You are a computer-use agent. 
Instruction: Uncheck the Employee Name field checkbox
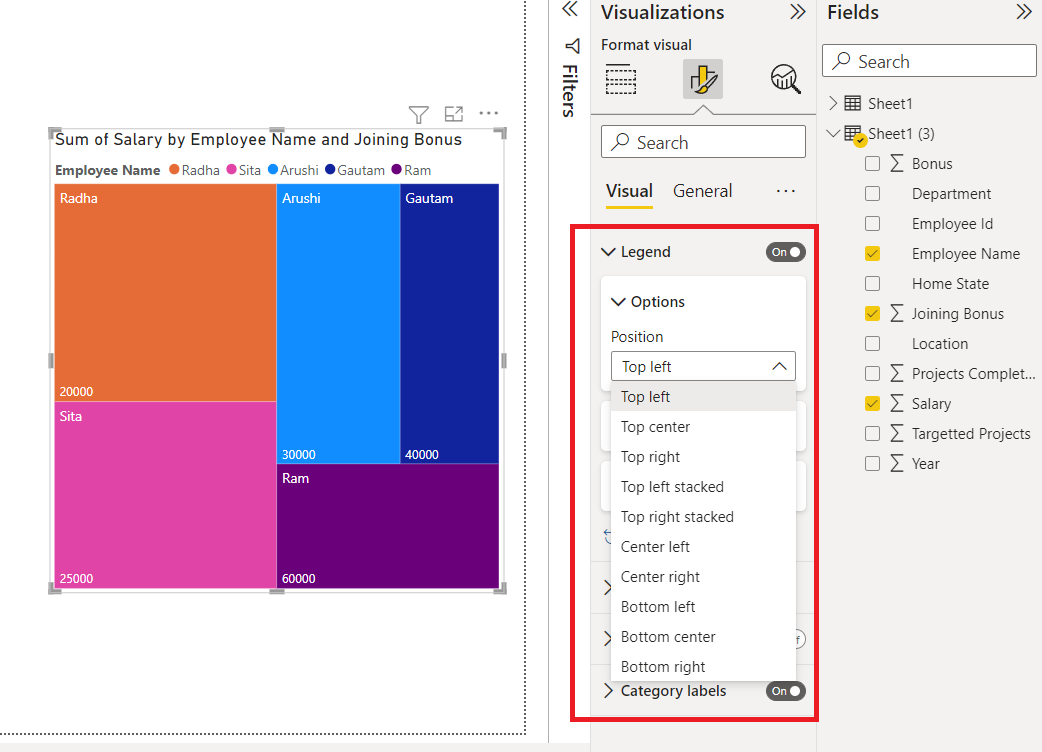[x=873, y=254]
